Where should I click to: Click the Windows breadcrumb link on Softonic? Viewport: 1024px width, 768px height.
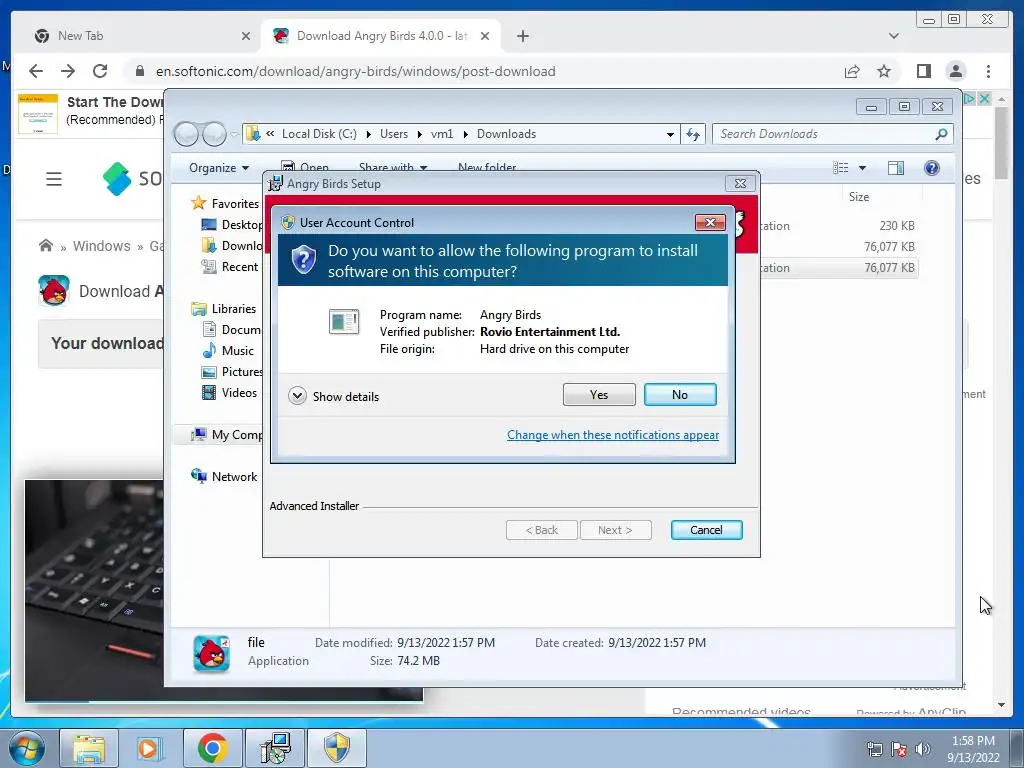coord(101,246)
